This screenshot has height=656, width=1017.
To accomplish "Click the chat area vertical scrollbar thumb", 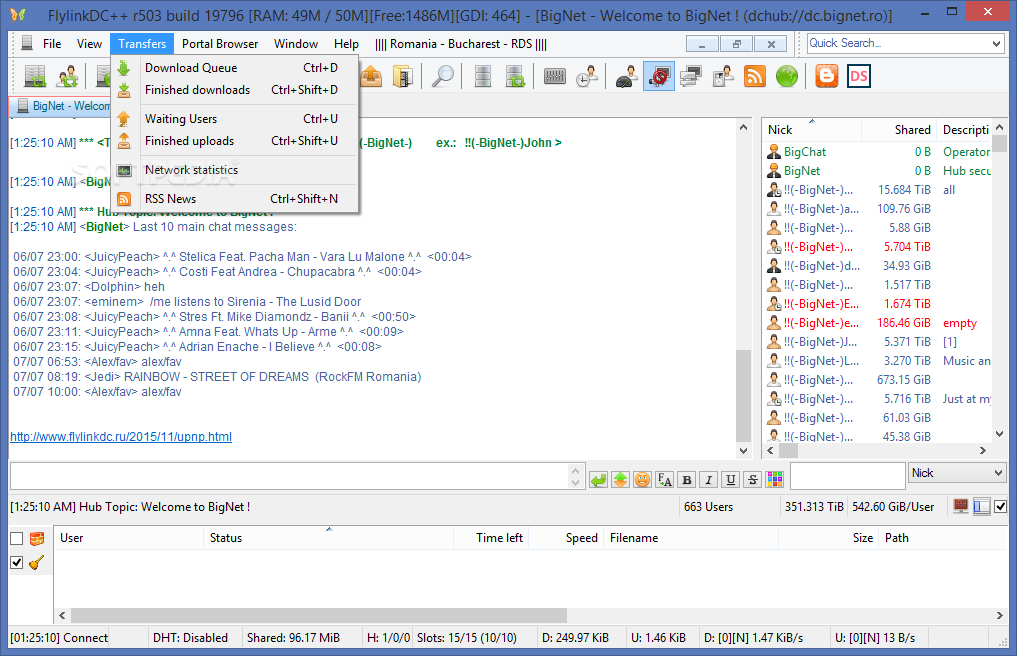I will [743, 396].
